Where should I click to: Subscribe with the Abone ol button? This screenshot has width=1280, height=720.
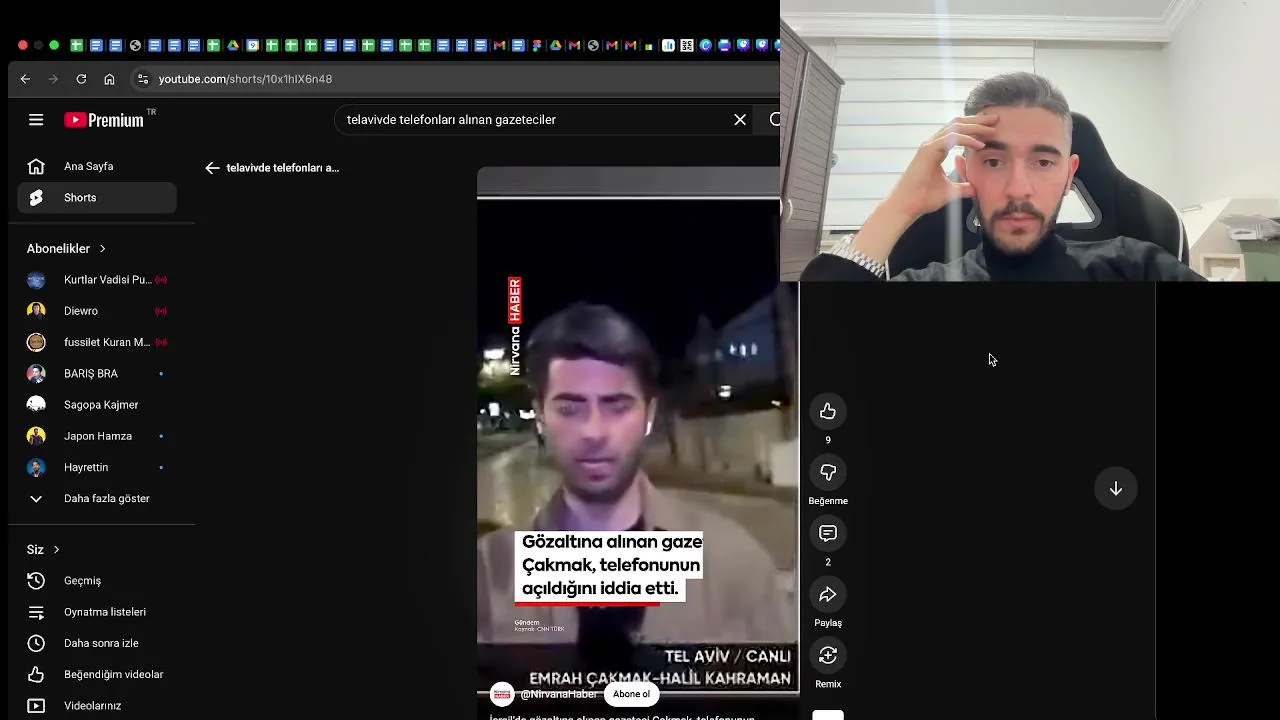(631, 694)
